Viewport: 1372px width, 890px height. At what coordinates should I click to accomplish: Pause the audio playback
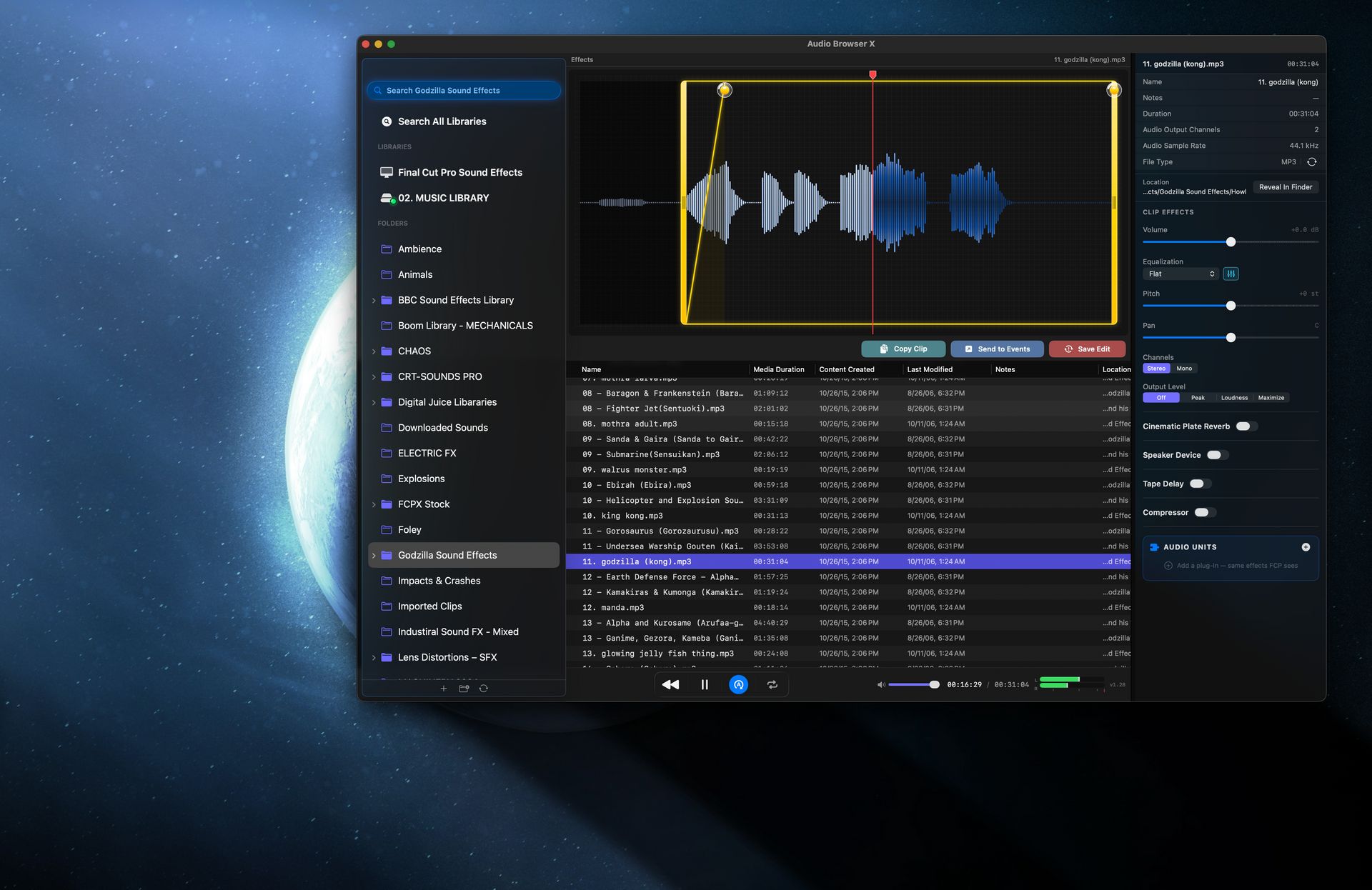(705, 684)
